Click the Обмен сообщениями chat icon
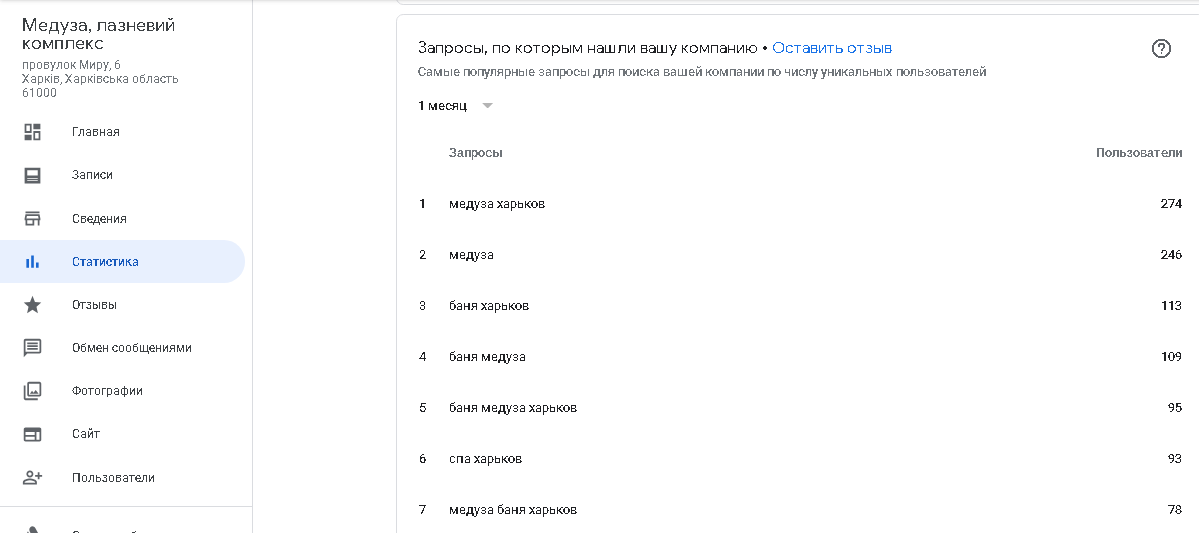This screenshot has width=1199, height=533. pos(33,348)
